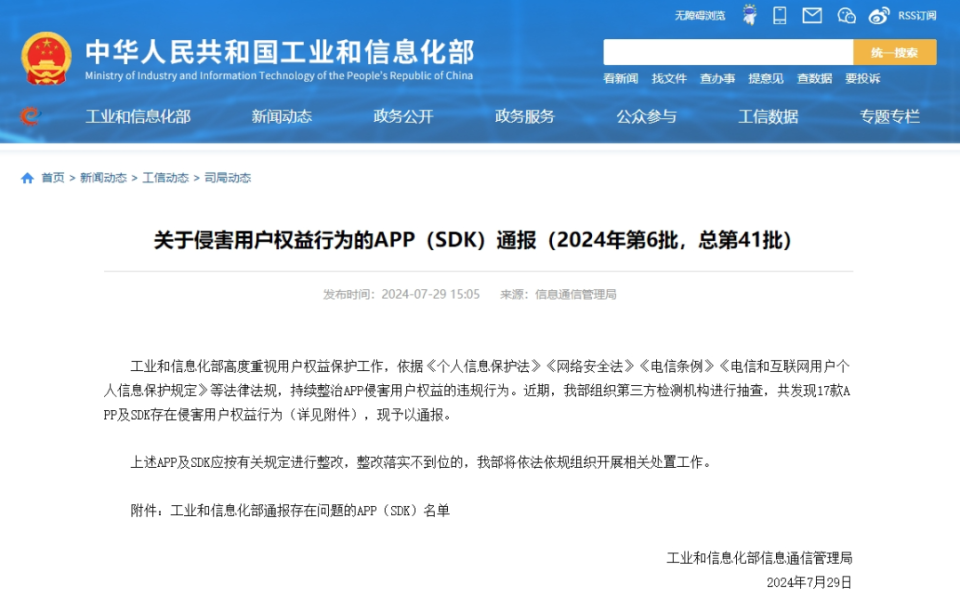This screenshot has height=612, width=960.
Task: Click the 统一搜索 button
Action: click(x=894, y=53)
